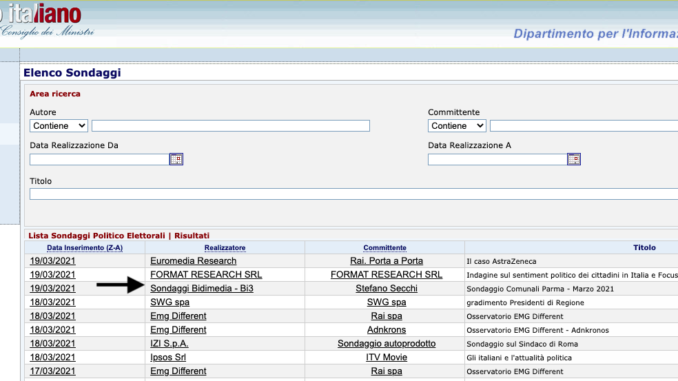Open the Autore Contiene dropdown
The width and height of the screenshot is (678, 381).
pos(59,126)
